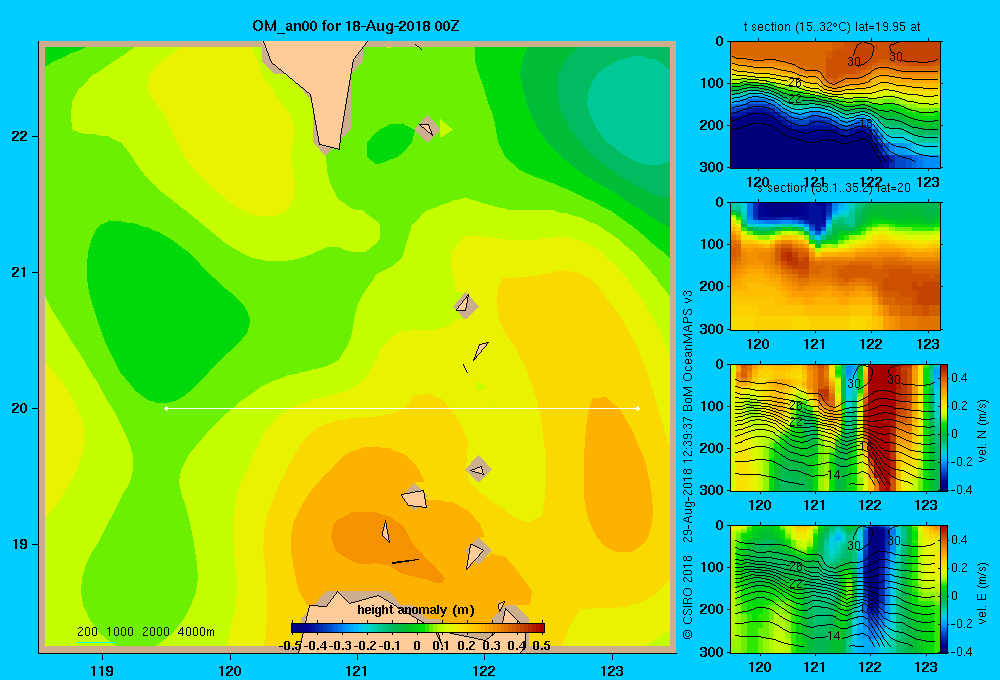
Task: Click latitude label "21" on main map
Action: 19,272
